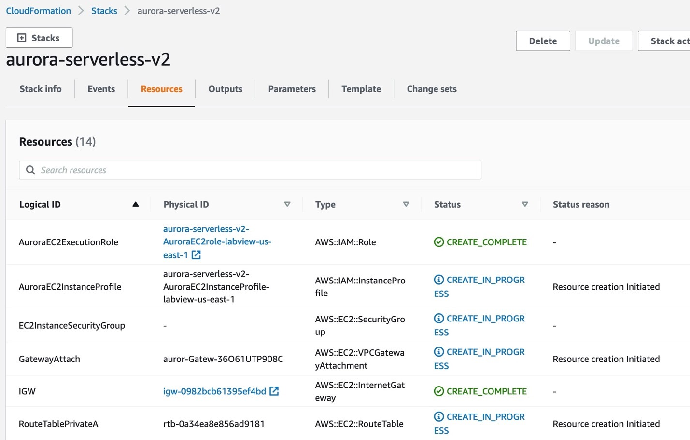Focus the Search resources input field

(250, 170)
